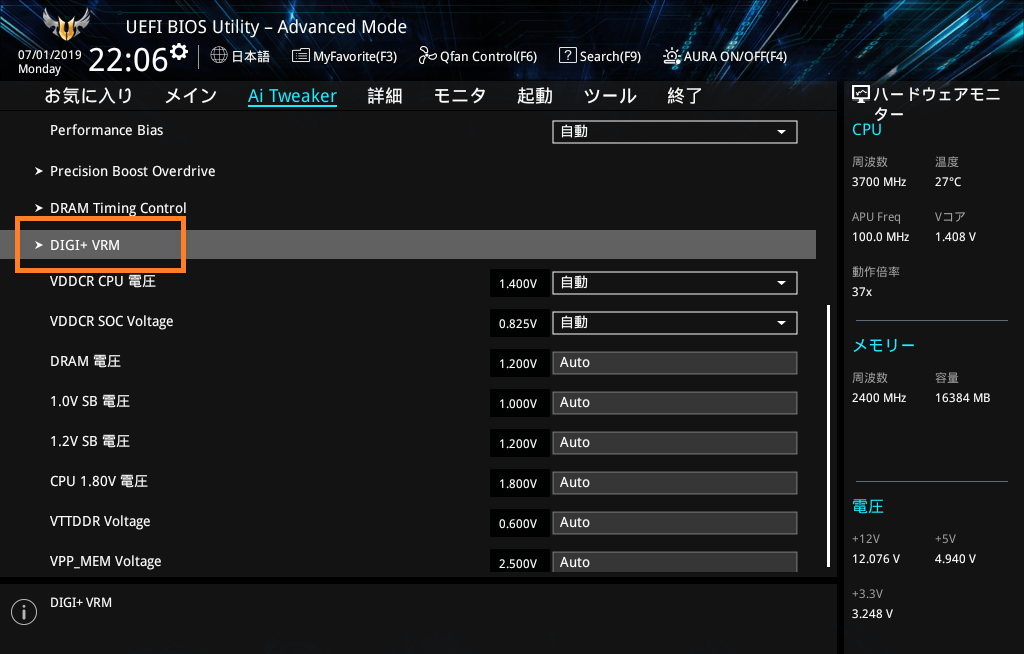Viewport: 1024px width, 654px height.
Task: Open the ツール tab
Action: pos(610,96)
